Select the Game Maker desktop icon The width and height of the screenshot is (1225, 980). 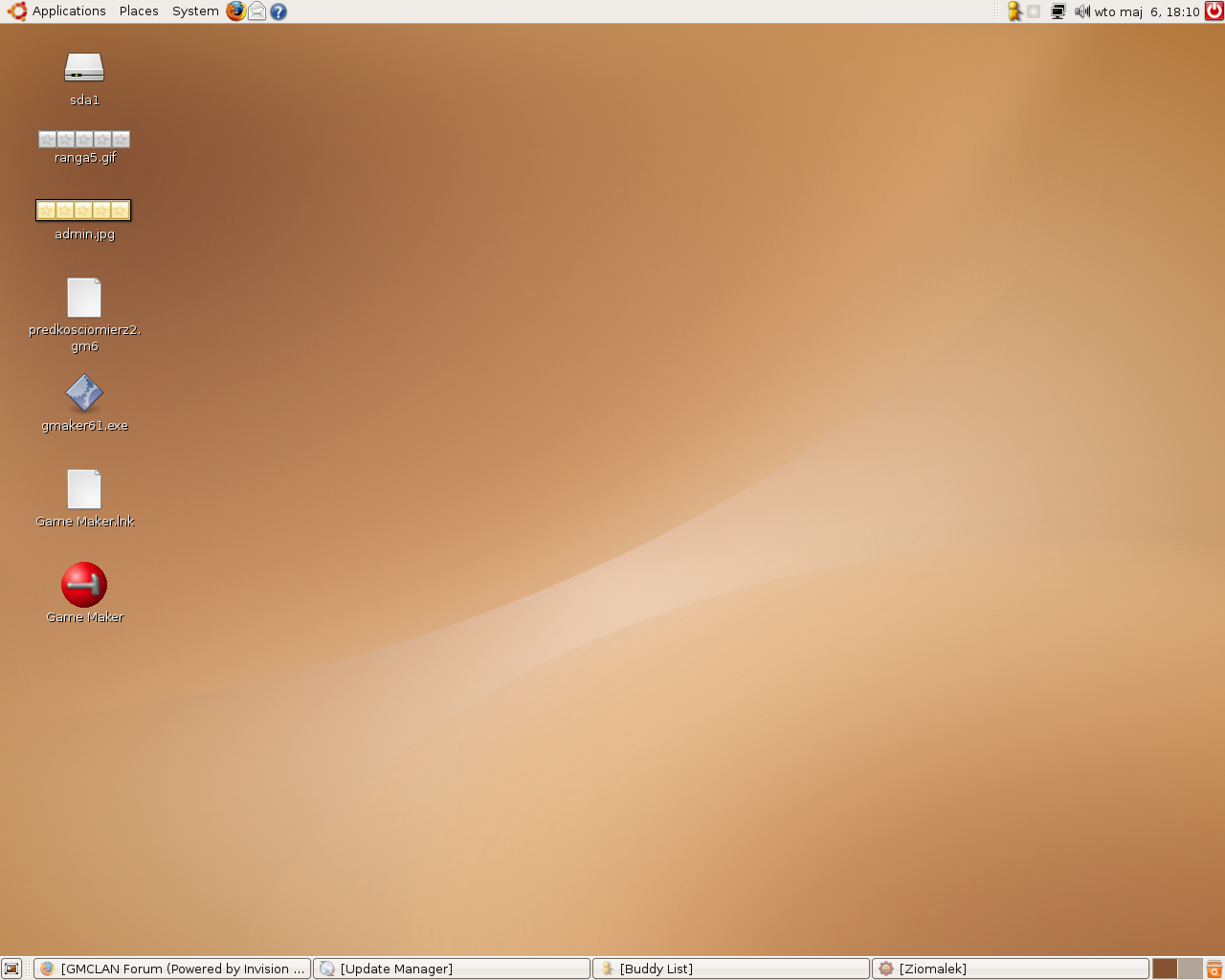84,586
